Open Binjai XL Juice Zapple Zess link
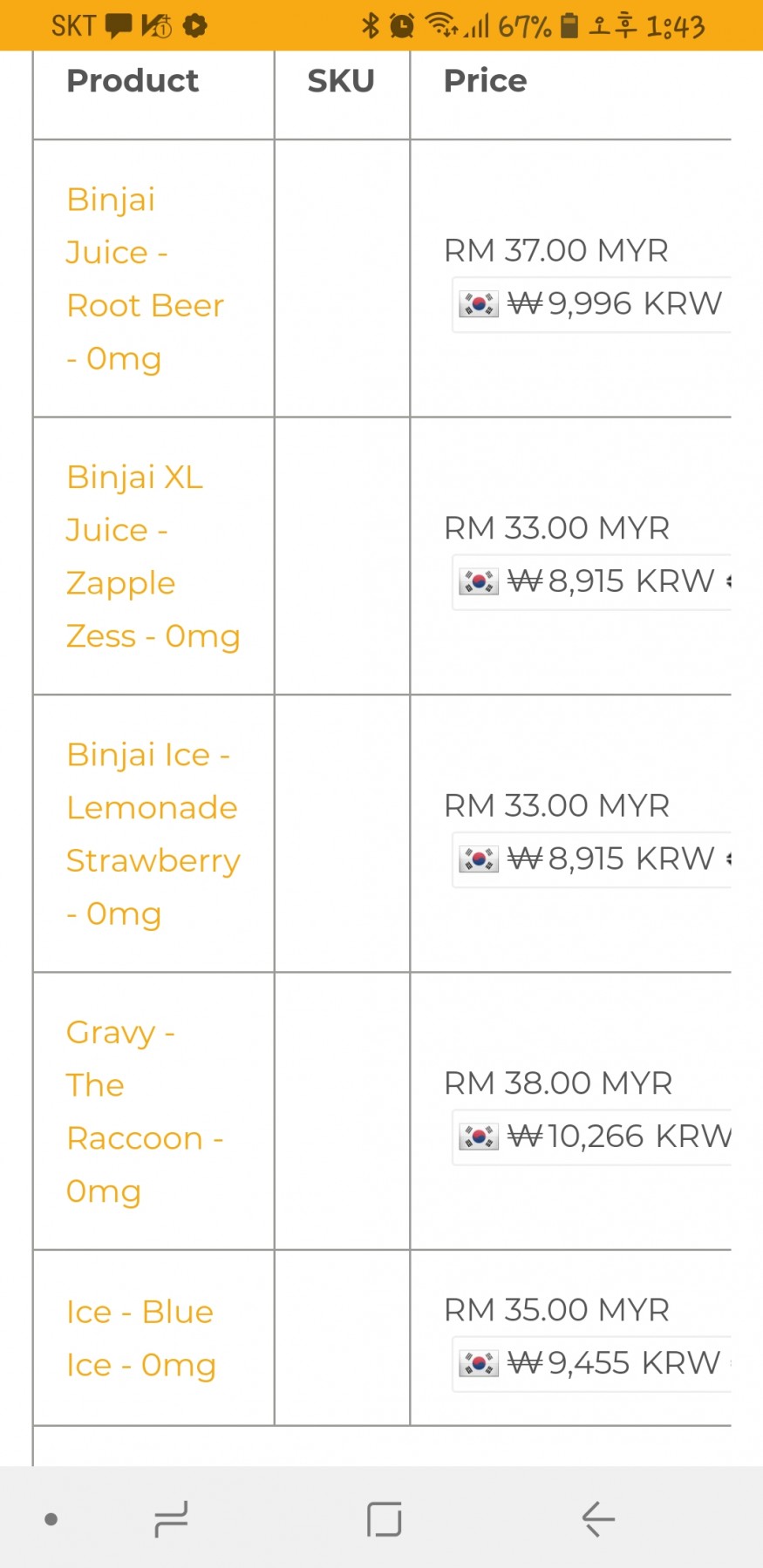The image size is (763, 1568). 153,556
